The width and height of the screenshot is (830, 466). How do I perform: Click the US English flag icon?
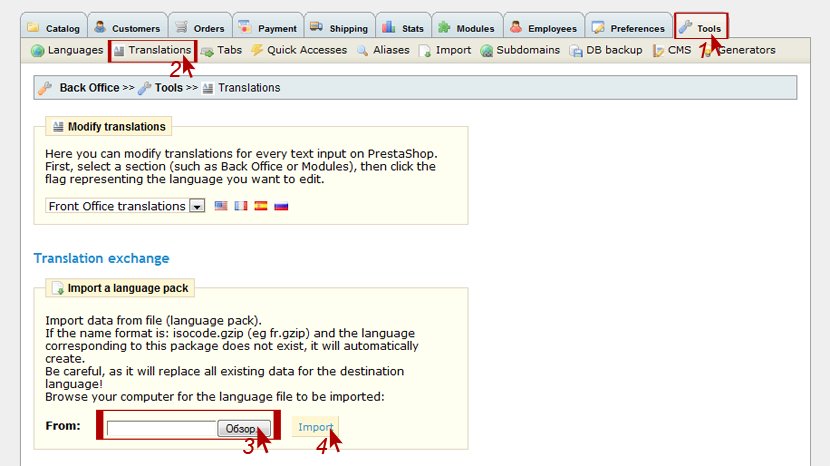click(x=221, y=206)
